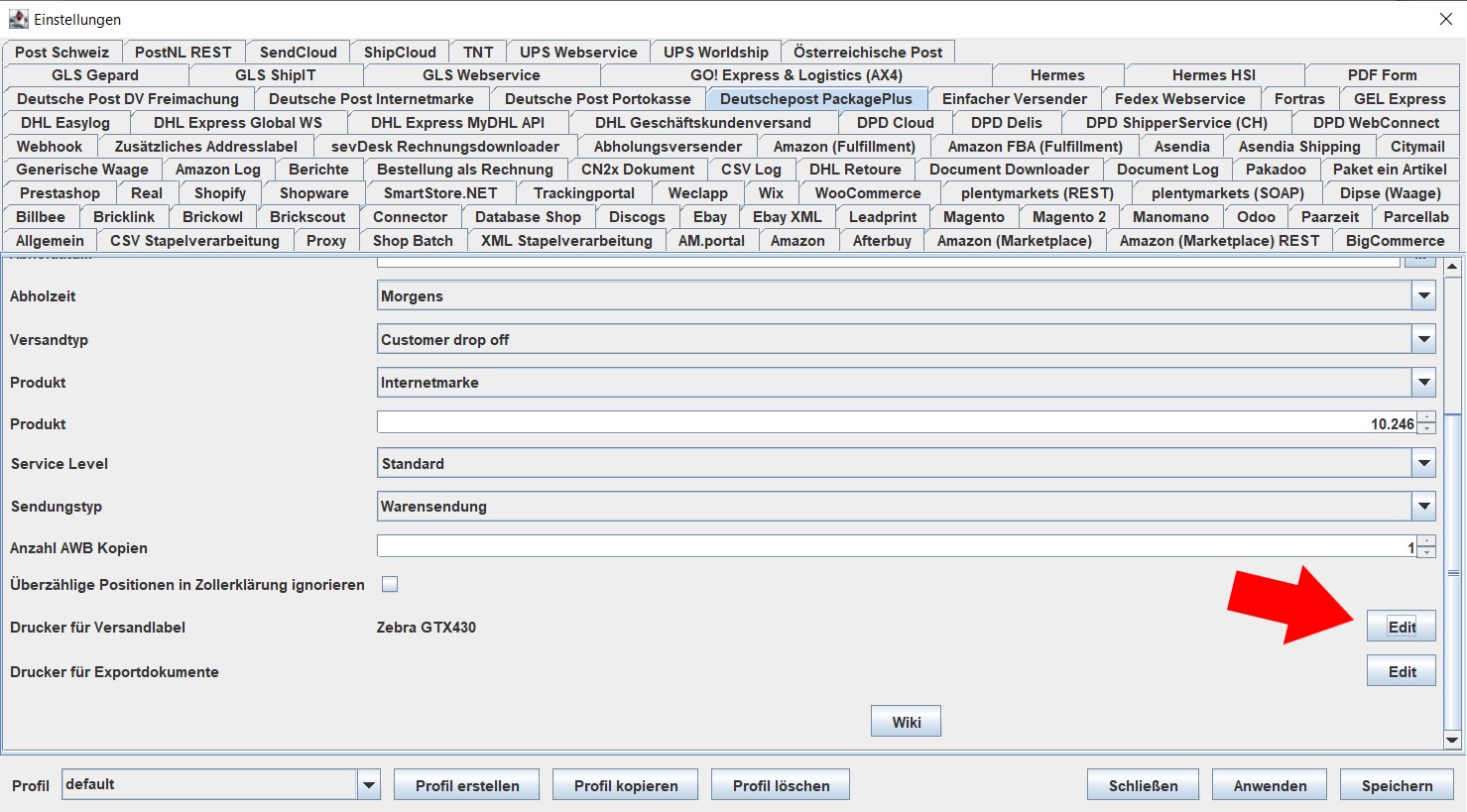This screenshot has width=1467, height=812.
Task: Select the plentymarkets (REST) tab
Action: click(x=1037, y=193)
